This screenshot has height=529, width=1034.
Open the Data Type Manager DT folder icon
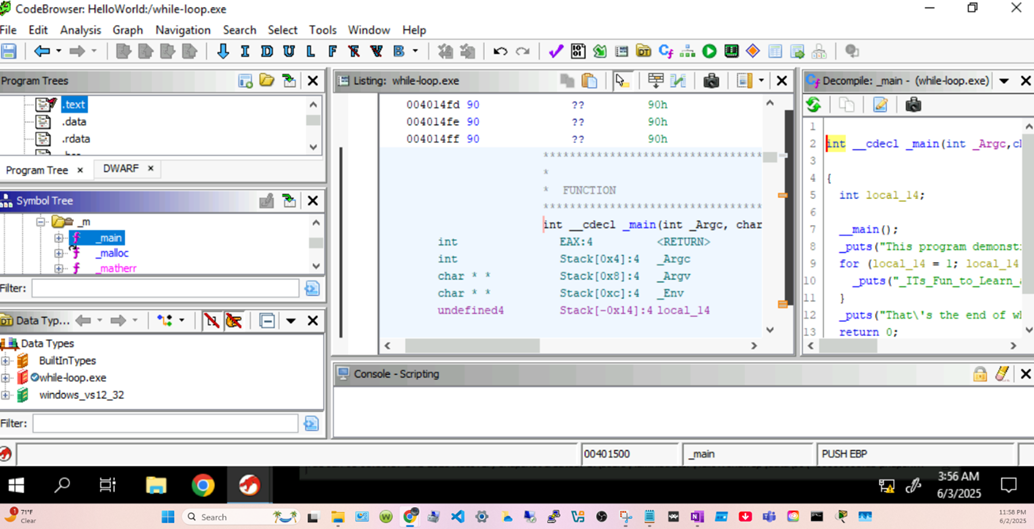tap(643, 51)
